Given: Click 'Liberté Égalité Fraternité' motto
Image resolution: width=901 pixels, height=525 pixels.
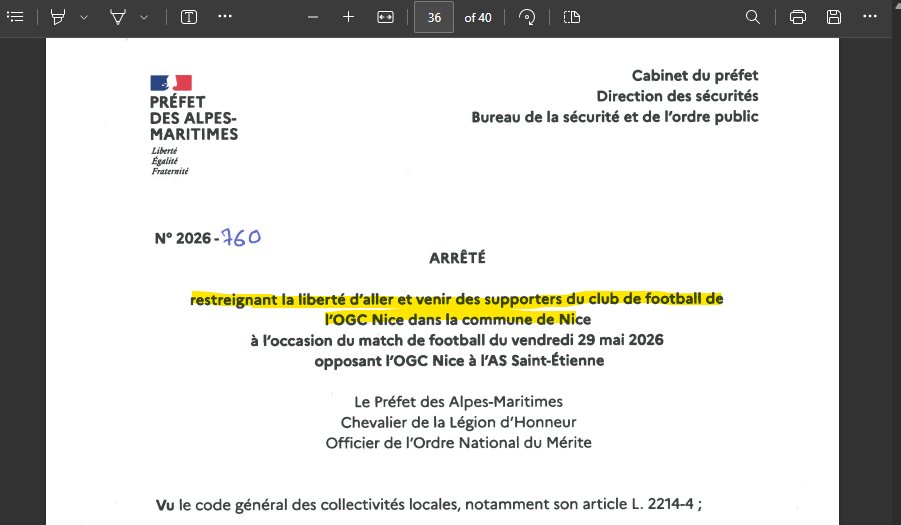Looking at the screenshot, I should click(170, 161).
